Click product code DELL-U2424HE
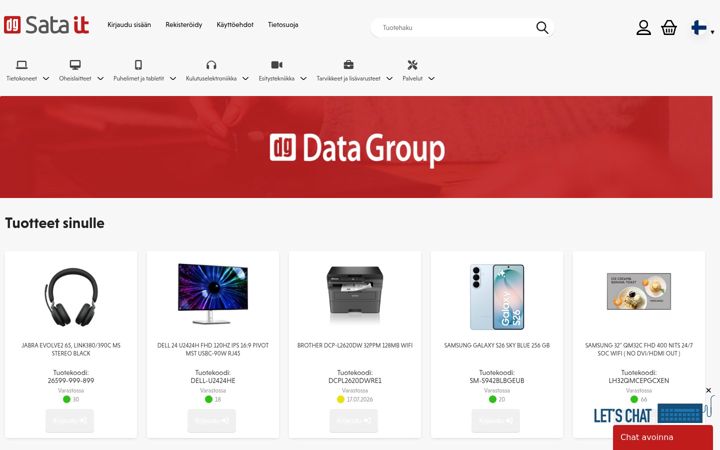The image size is (720, 450). pos(213,381)
